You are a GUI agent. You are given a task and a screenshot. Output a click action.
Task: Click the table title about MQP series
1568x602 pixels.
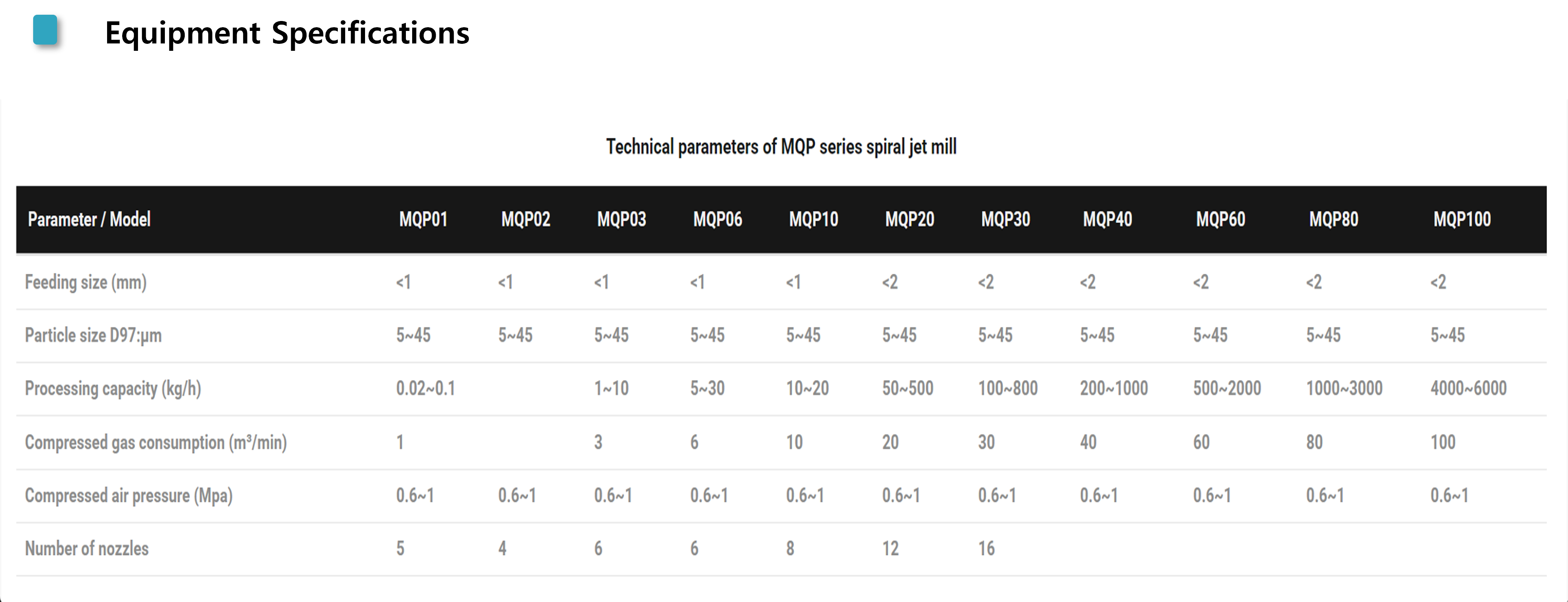click(781, 147)
